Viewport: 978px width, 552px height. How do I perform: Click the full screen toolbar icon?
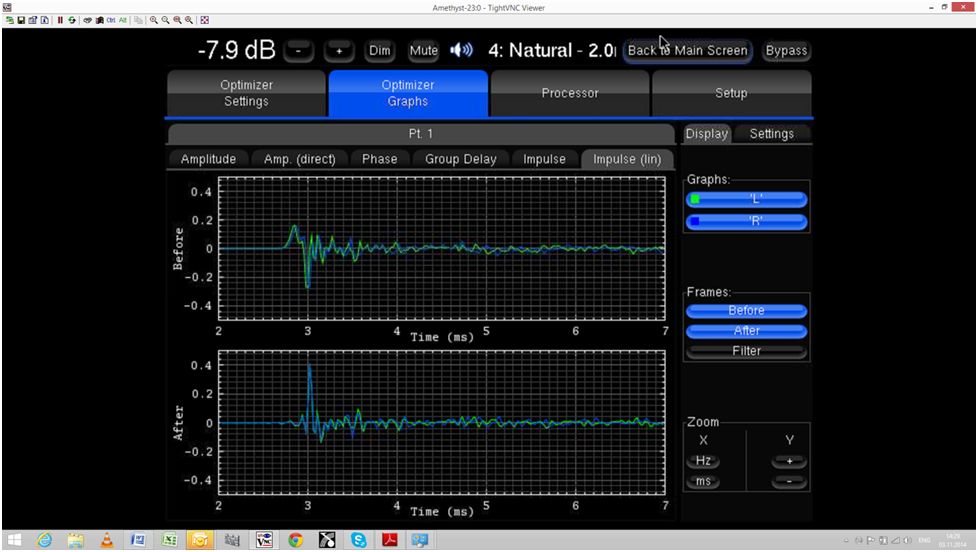pyautogui.click(x=205, y=20)
